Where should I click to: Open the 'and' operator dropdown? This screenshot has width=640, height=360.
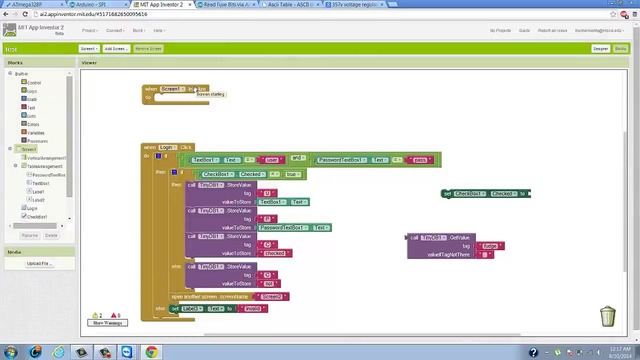[x=298, y=158]
